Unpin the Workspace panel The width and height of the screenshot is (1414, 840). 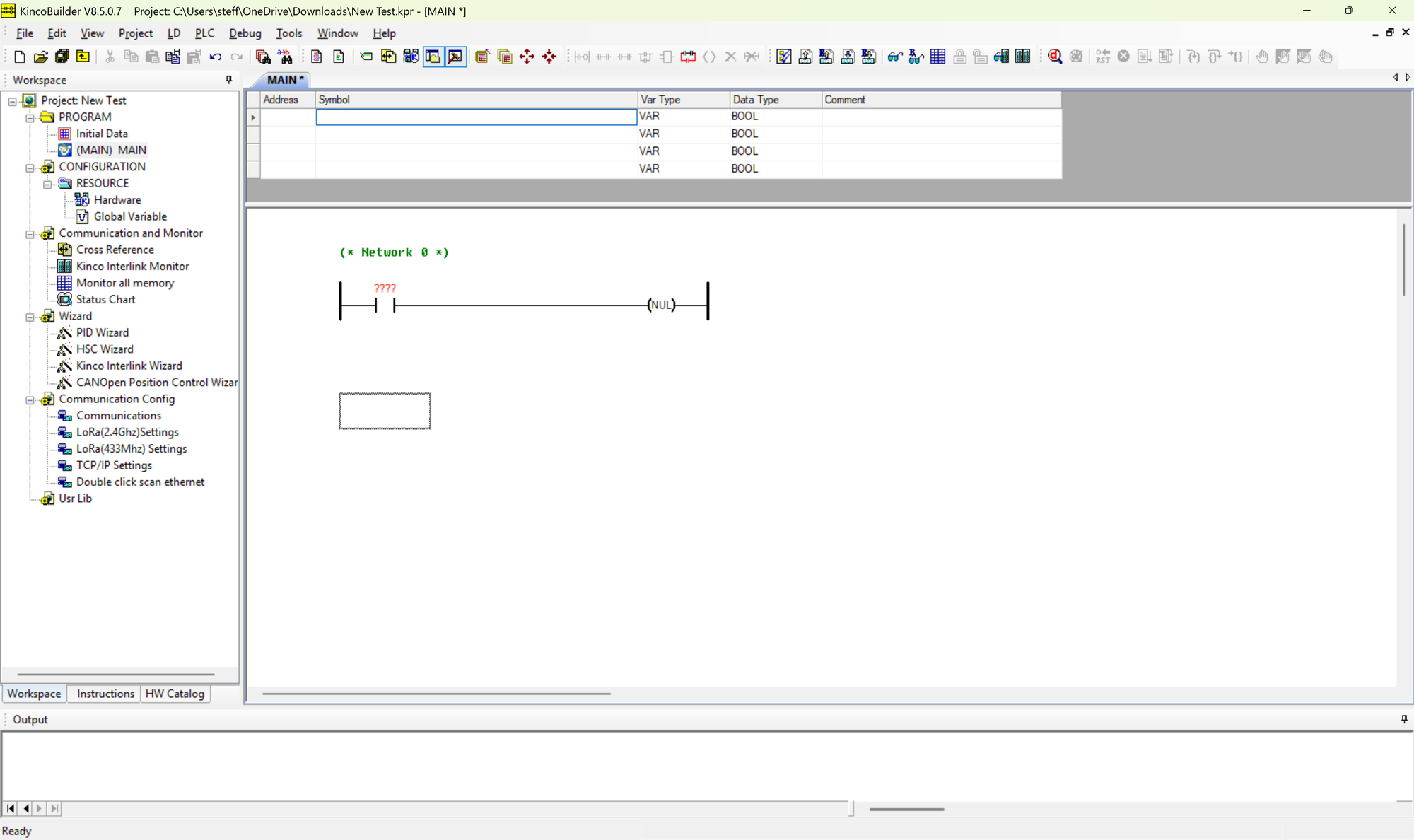(228, 79)
